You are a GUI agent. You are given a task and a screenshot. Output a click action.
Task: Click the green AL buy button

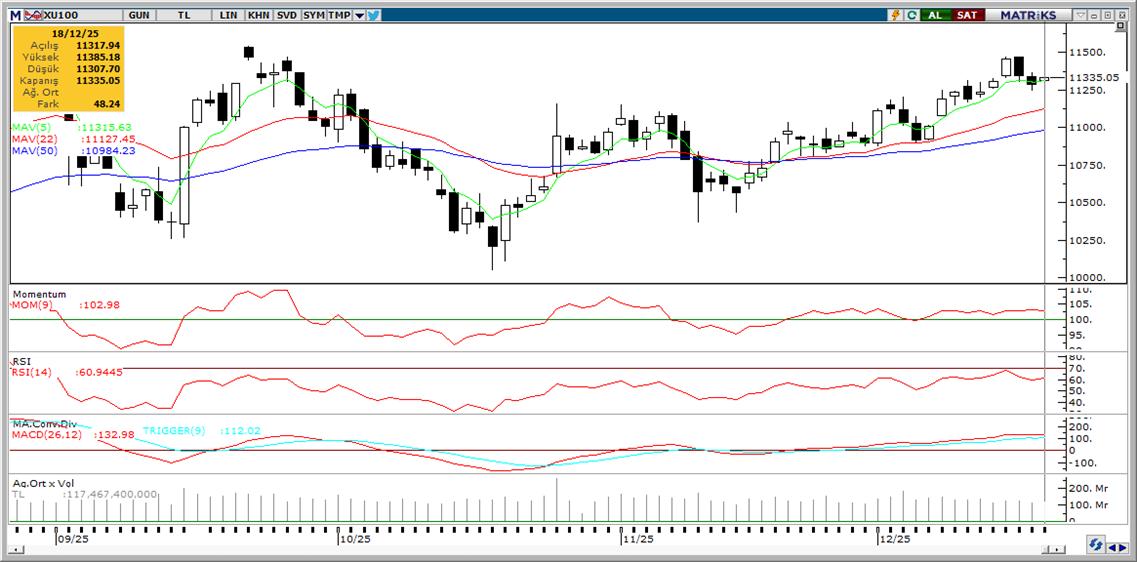click(x=935, y=15)
